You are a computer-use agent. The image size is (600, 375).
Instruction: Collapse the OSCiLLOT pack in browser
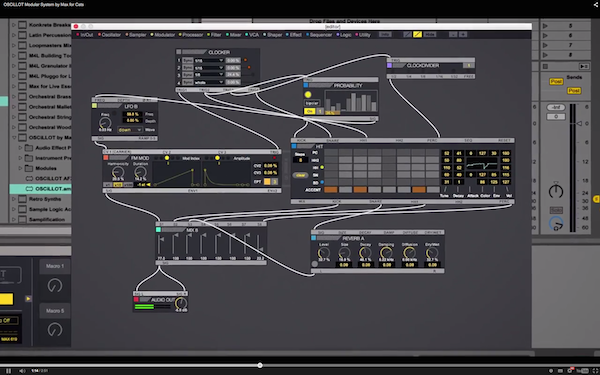coord(14,137)
